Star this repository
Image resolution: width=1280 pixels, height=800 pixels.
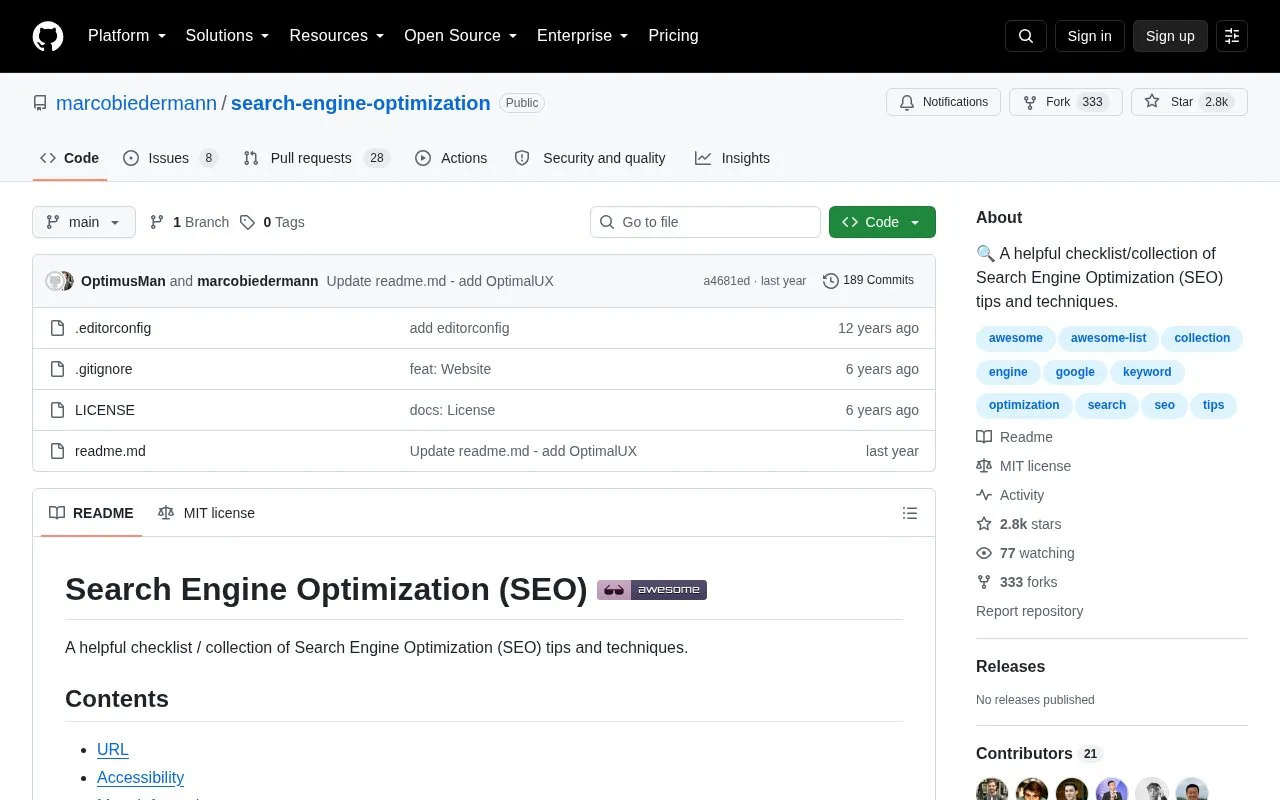pos(1189,102)
